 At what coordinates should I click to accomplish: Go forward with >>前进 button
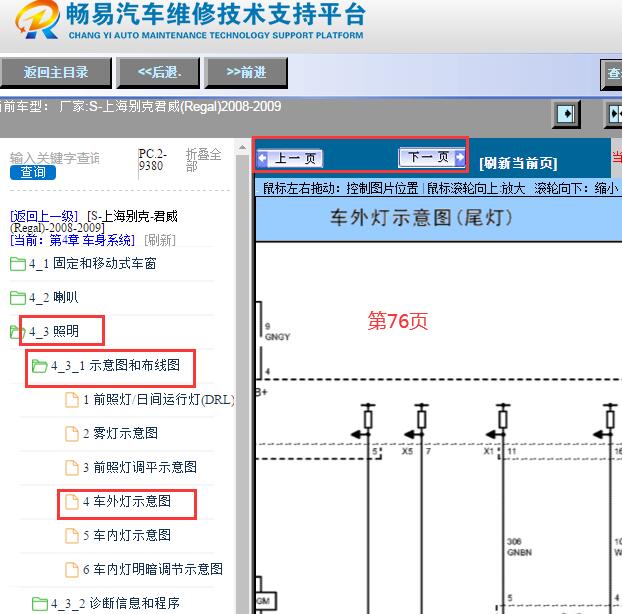(246, 73)
